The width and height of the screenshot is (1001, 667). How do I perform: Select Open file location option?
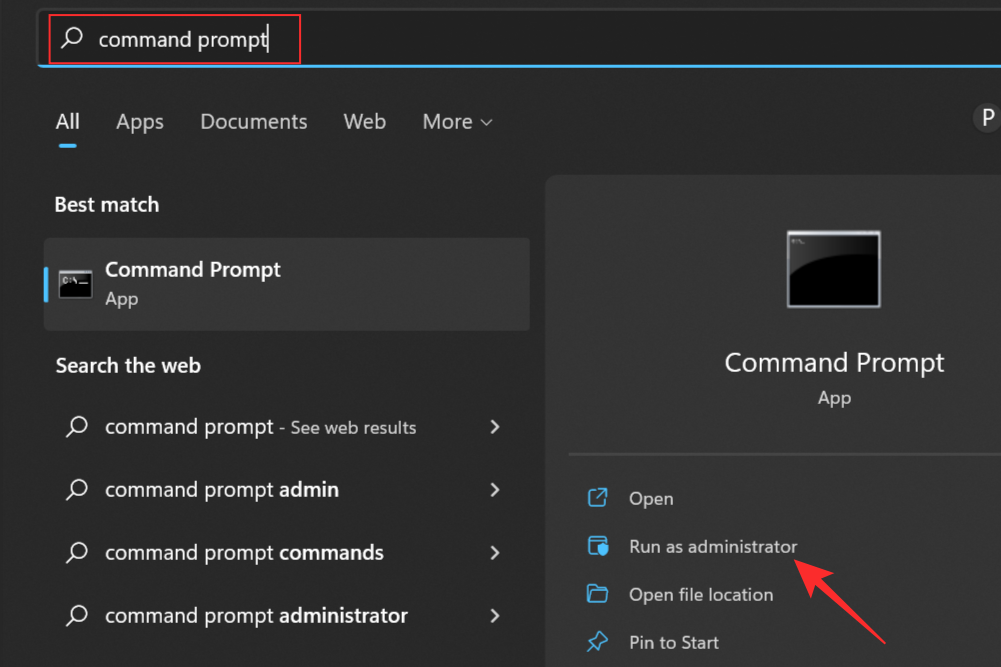(x=700, y=595)
